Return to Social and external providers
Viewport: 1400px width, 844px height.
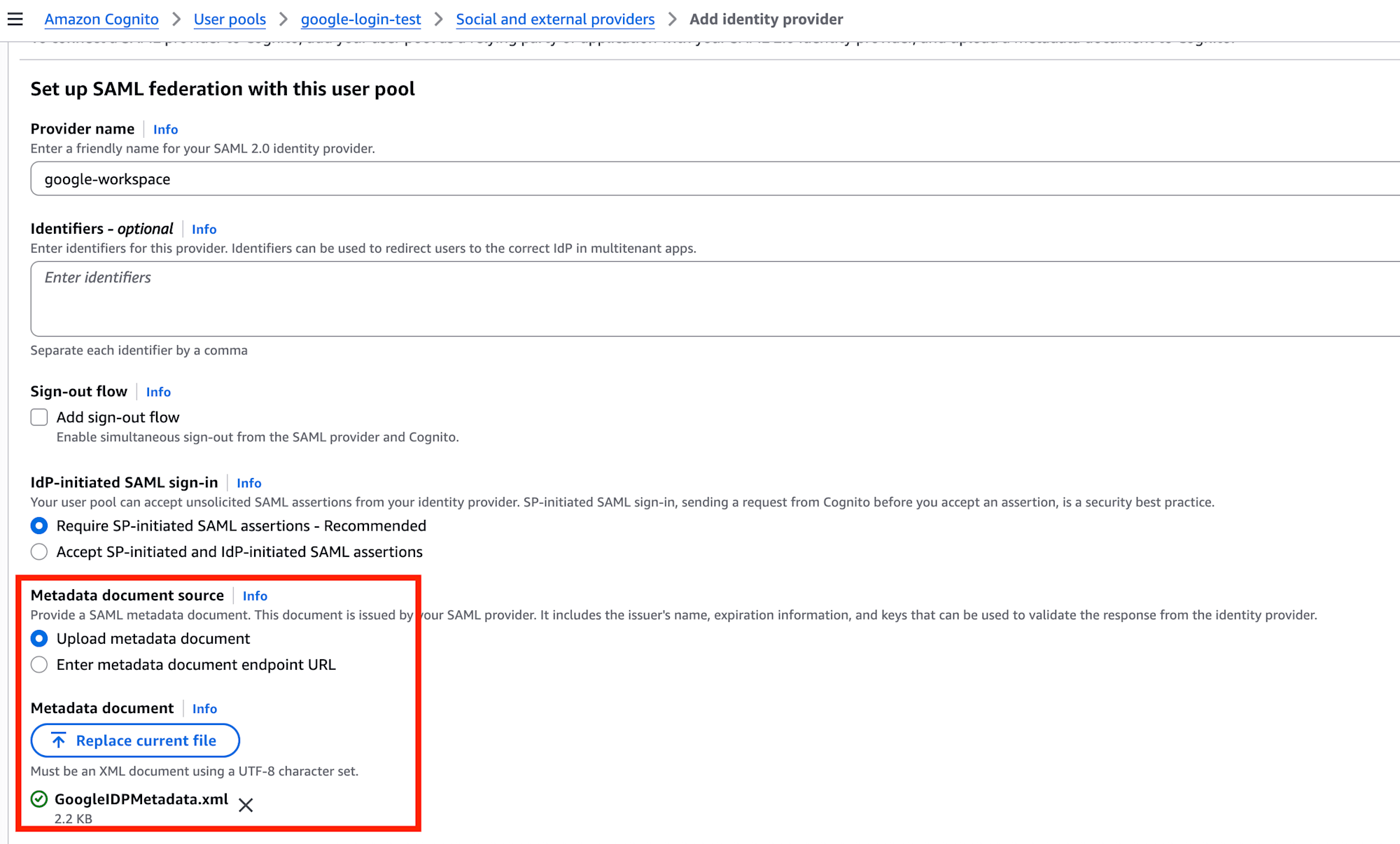555,19
